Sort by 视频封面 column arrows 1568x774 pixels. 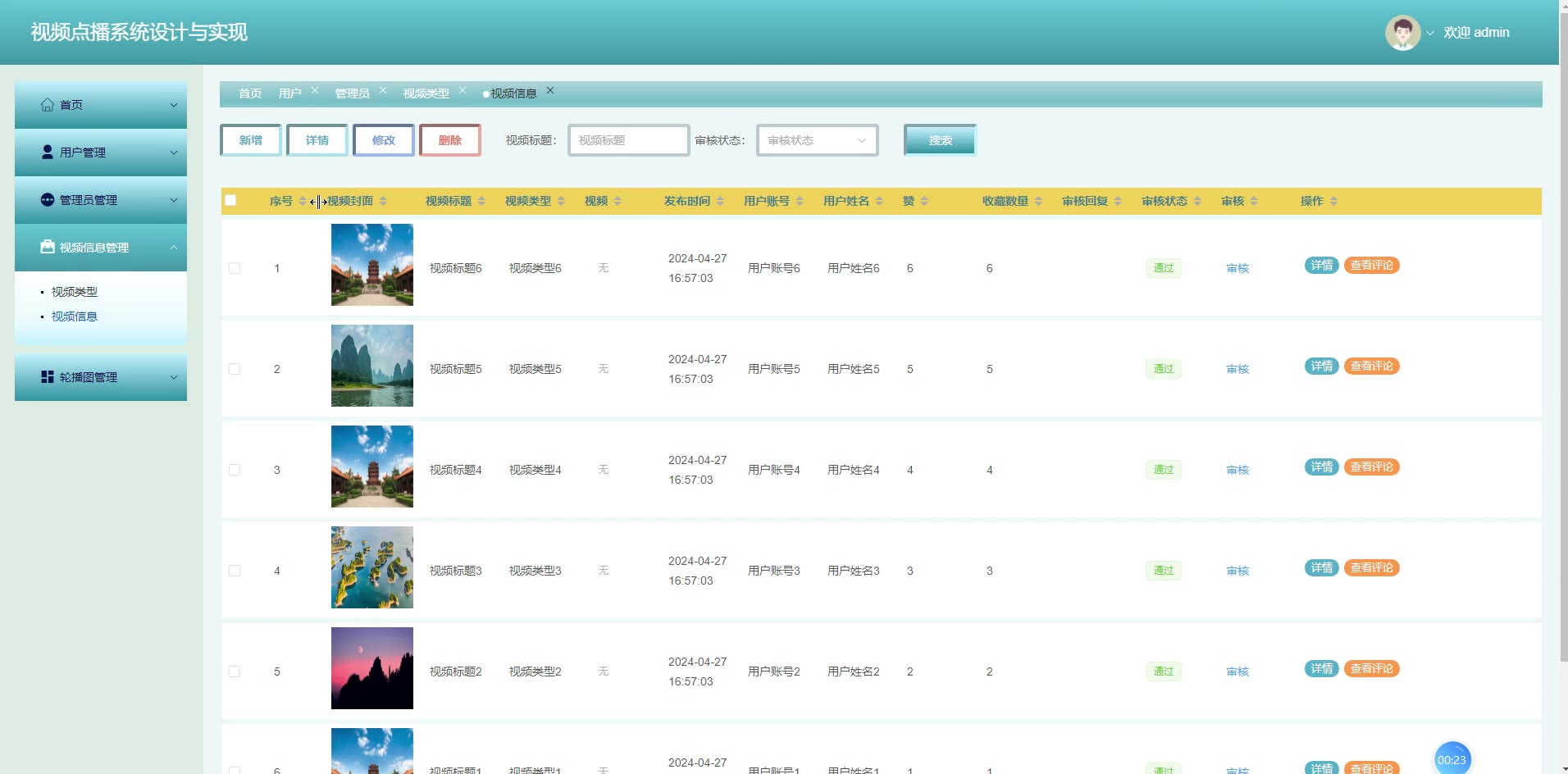click(383, 201)
